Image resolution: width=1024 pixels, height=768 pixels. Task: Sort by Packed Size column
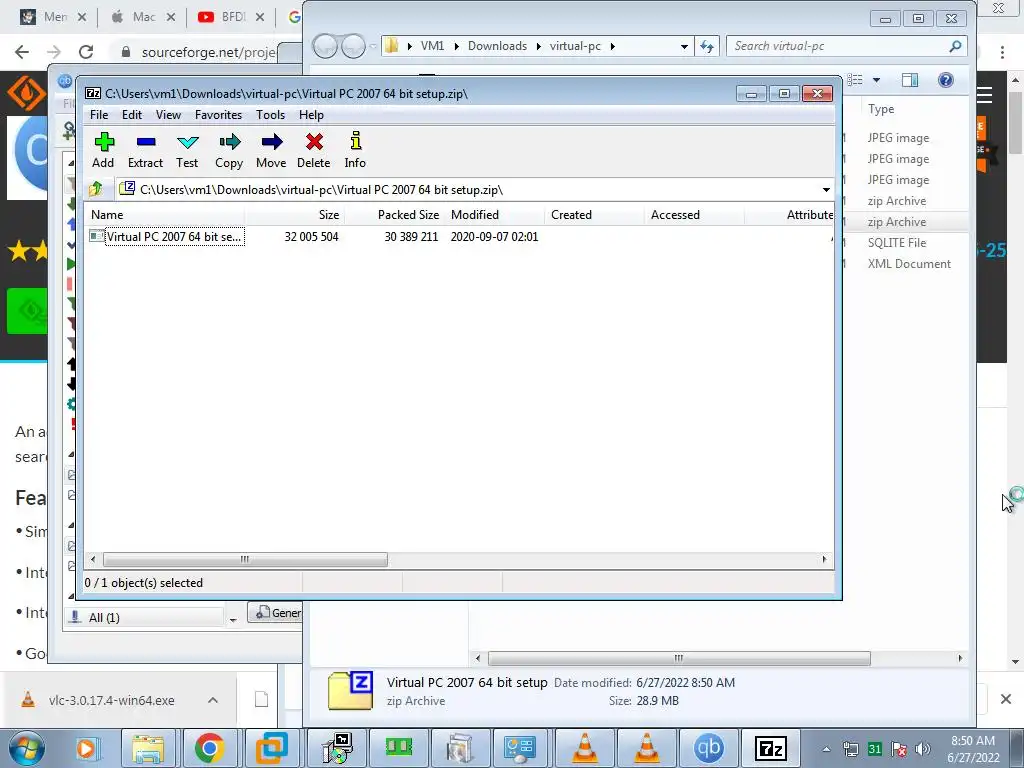click(394, 215)
